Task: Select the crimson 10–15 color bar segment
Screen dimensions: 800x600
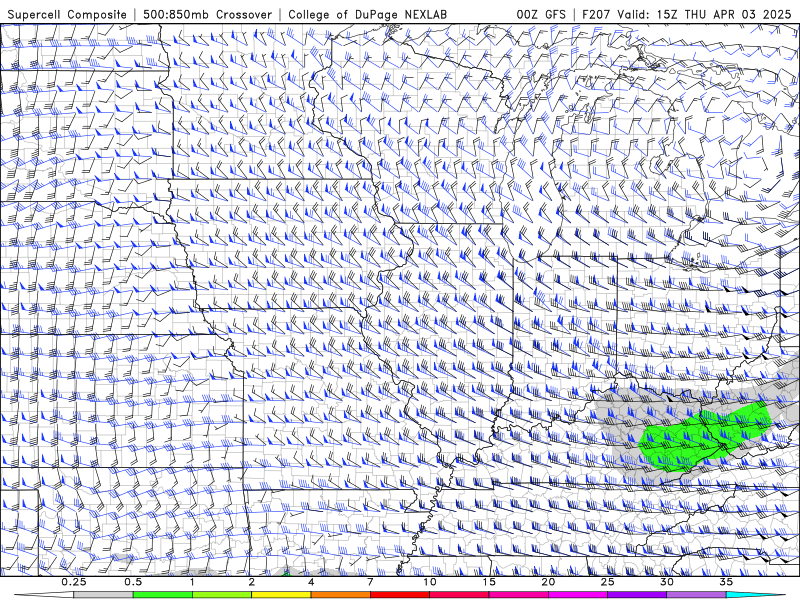Action: [x=459, y=595]
